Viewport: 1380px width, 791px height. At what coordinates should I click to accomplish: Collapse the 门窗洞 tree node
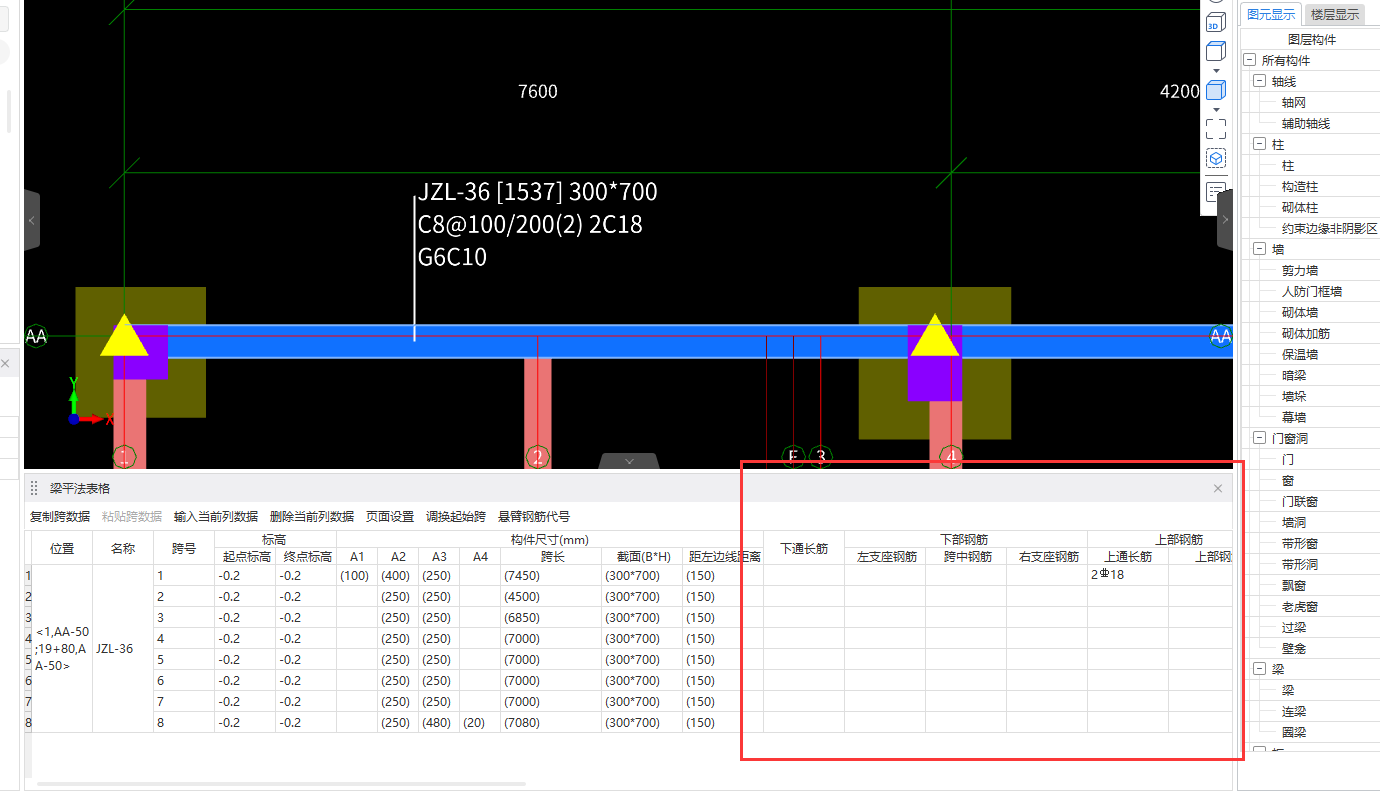click(x=1259, y=439)
